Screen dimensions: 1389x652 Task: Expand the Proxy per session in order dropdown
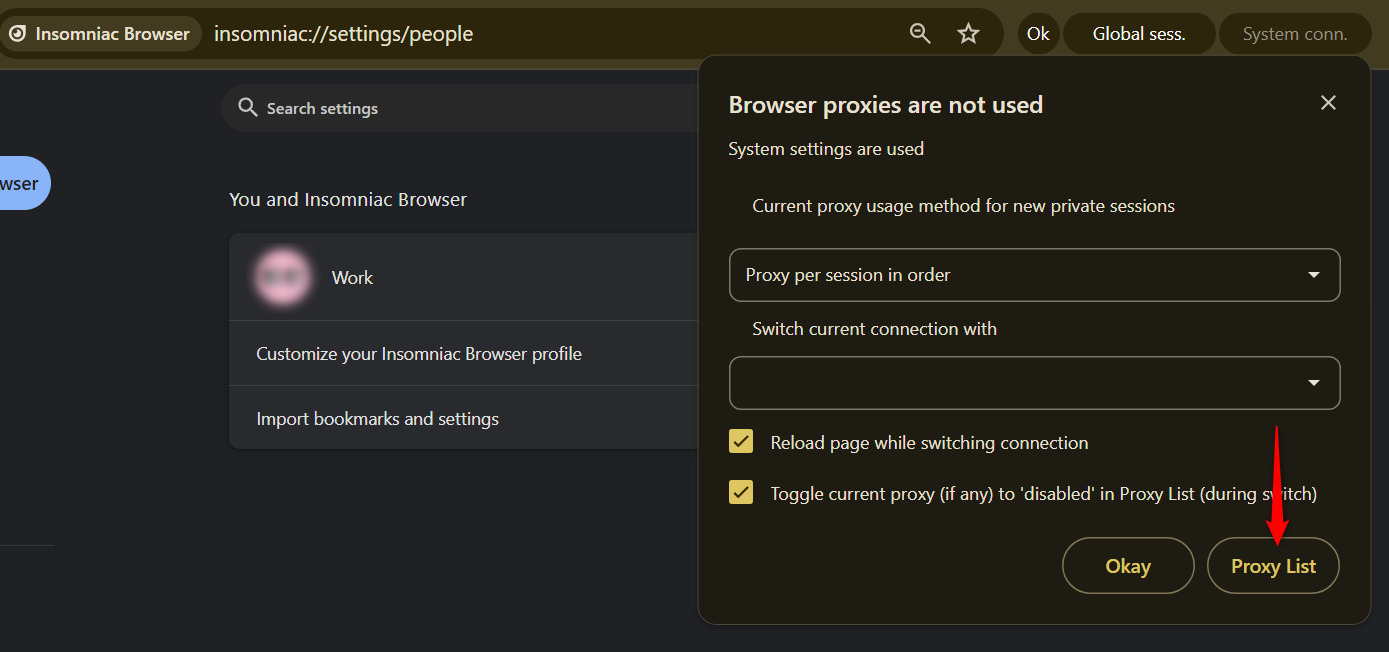[x=1035, y=275]
